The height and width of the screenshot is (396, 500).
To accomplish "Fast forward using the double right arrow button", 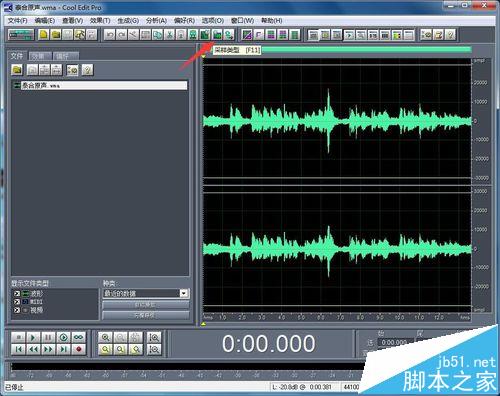I will click(48, 349).
